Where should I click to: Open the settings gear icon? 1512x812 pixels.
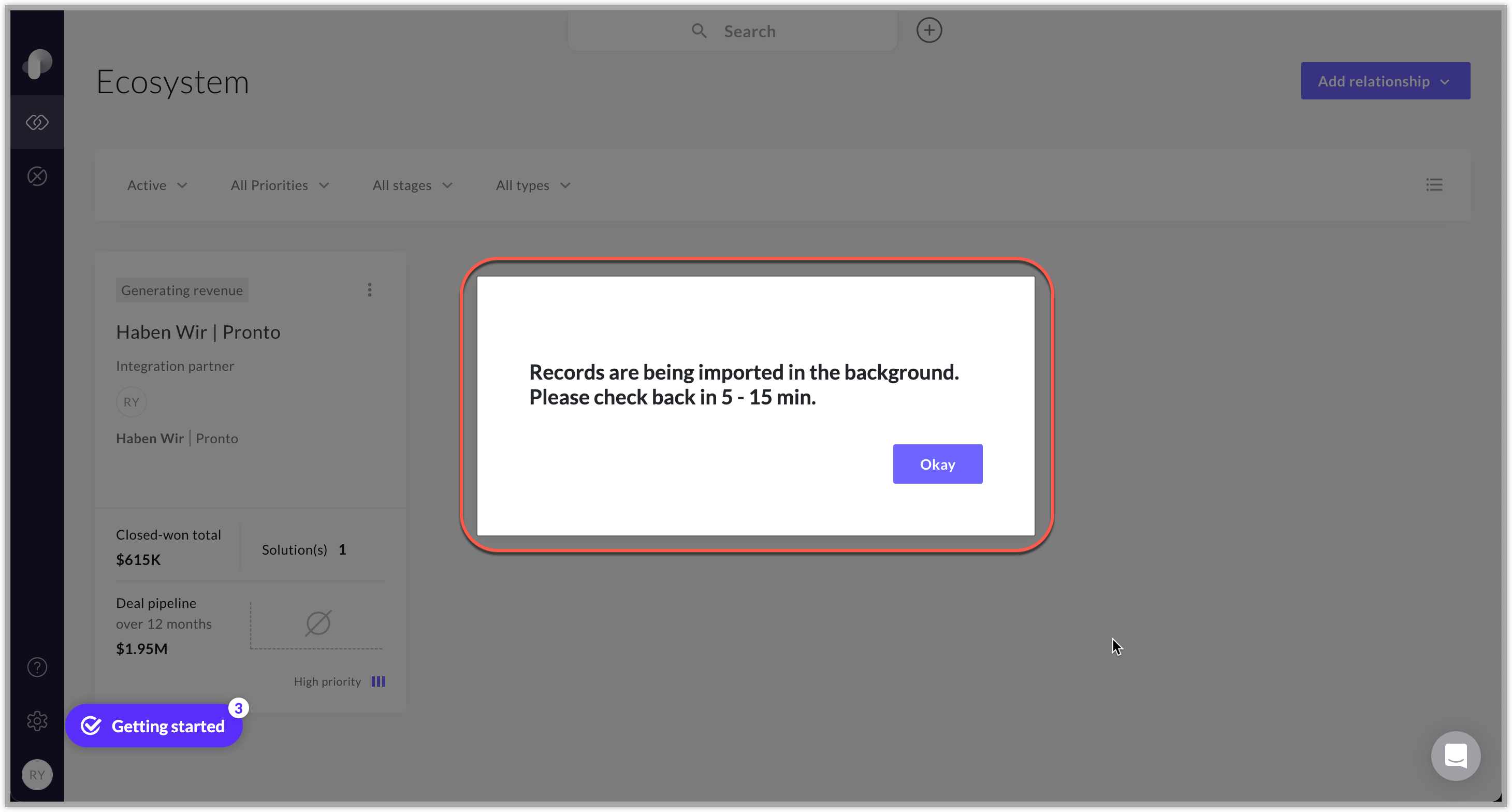37,721
